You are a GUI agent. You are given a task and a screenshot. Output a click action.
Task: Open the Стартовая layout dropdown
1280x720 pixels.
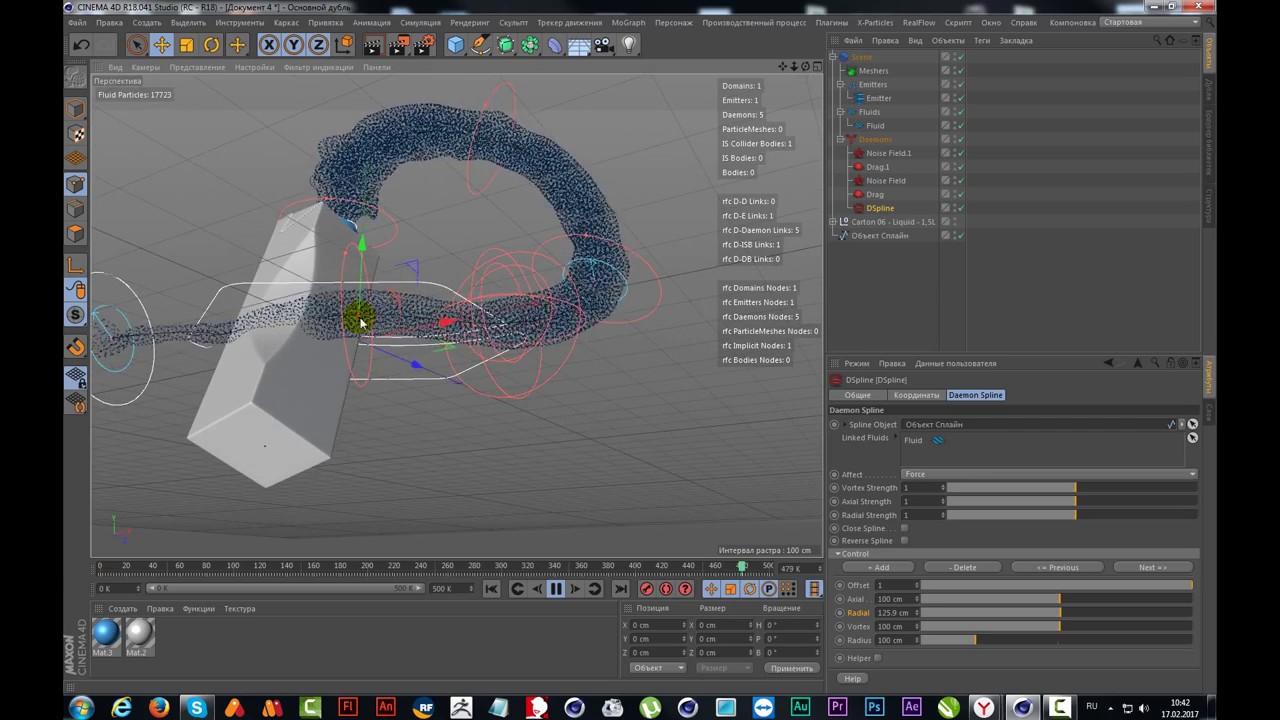(1150, 22)
